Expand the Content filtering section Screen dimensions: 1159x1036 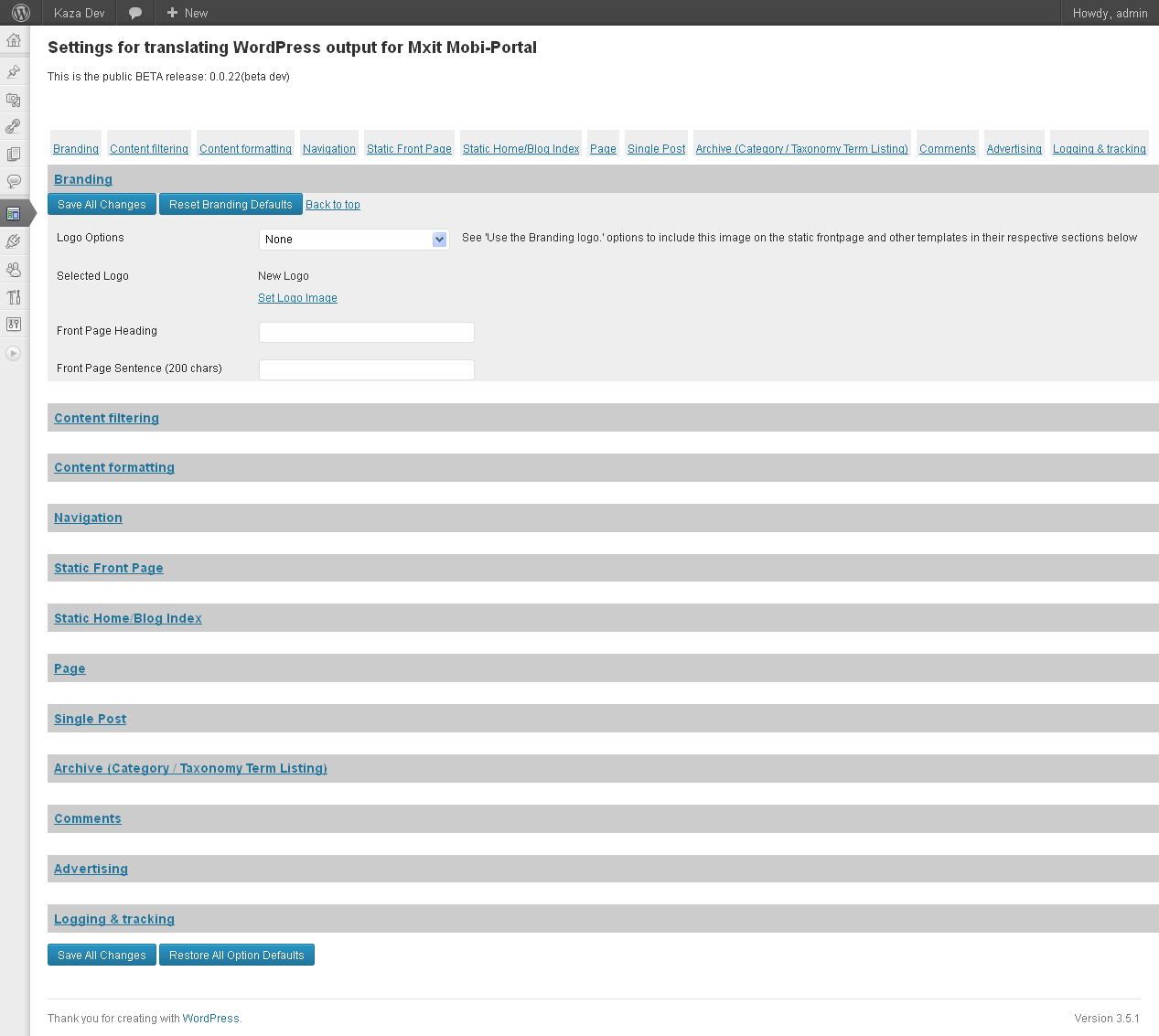(x=106, y=418)
